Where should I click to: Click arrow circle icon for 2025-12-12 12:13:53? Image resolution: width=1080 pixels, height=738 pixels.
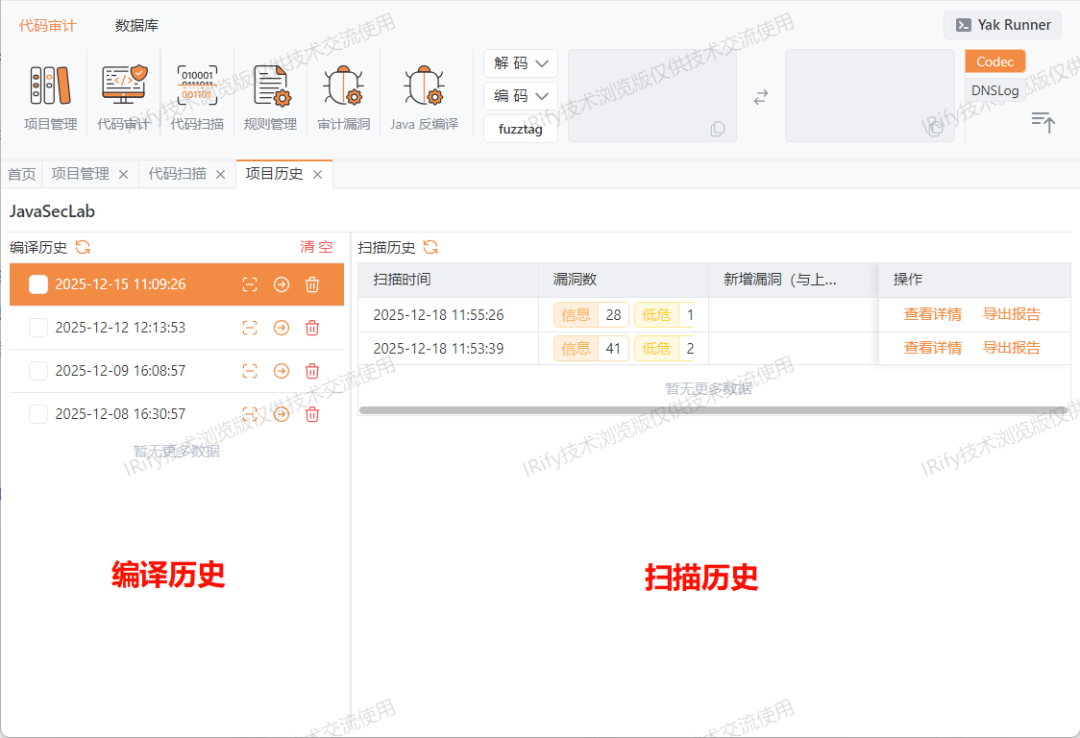pos(281,328)
